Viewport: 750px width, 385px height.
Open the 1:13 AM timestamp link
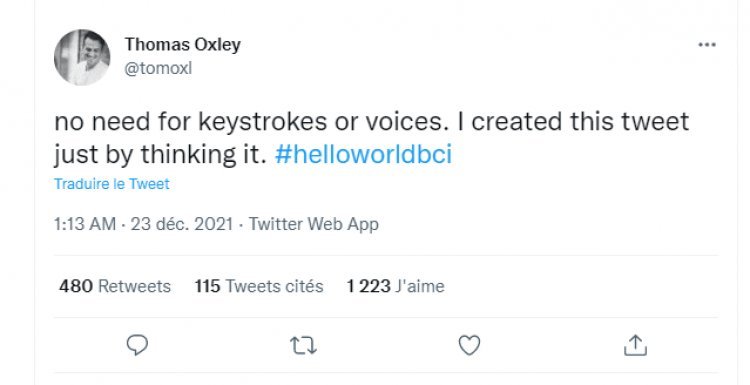(85, 224)
